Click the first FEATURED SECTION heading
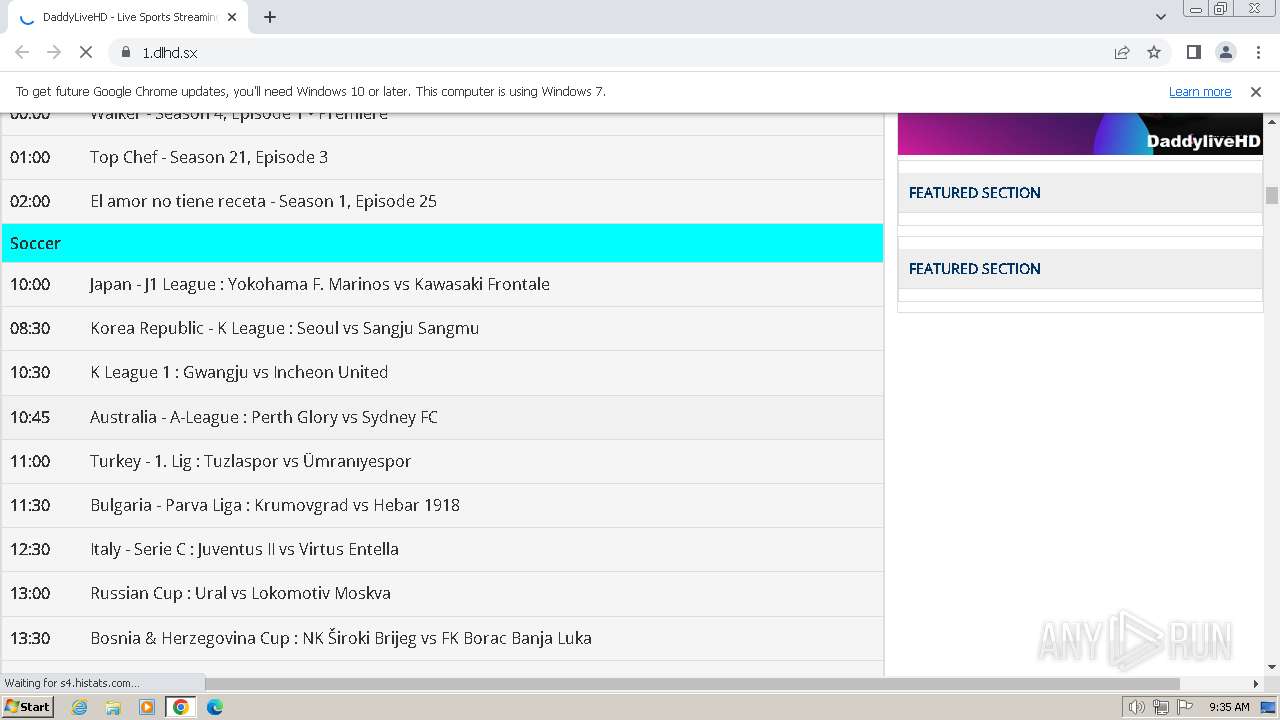This screenshot has height=720, width=1280. pyautogui.click(x=975, y=193)
